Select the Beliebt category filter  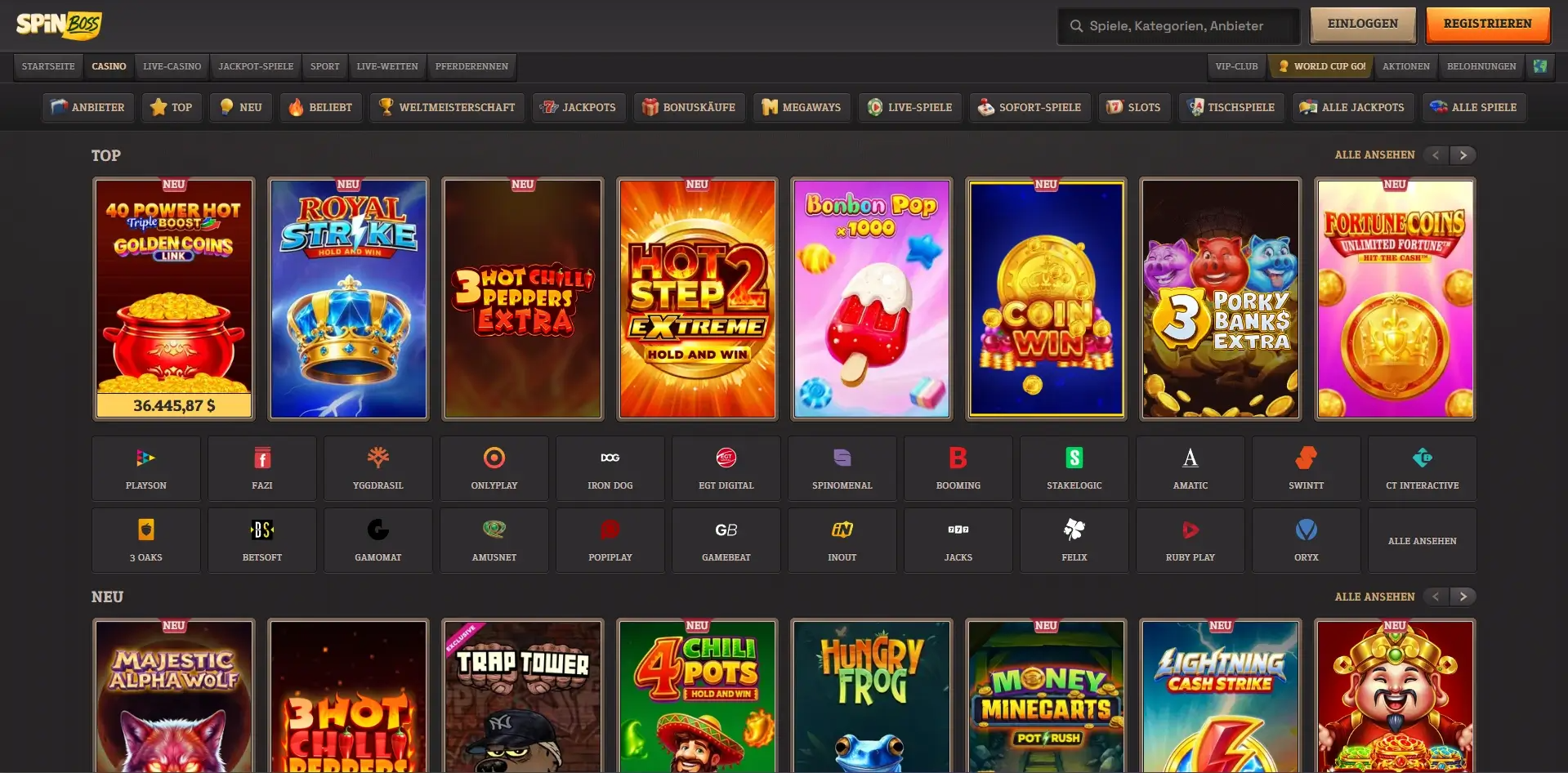point(321,107)
